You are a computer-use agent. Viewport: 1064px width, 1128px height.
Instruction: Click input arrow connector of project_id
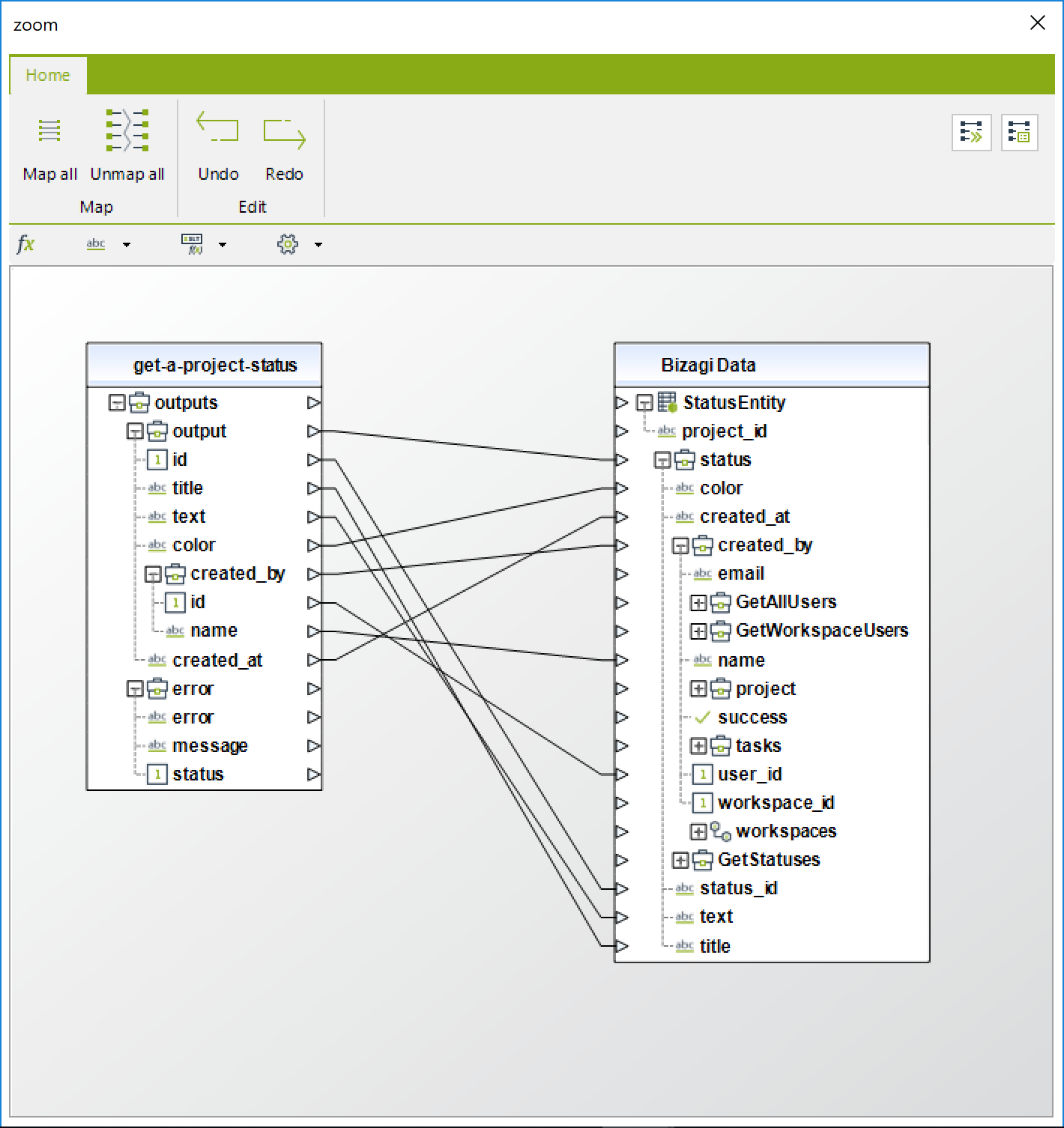click(x=621, y=431)
